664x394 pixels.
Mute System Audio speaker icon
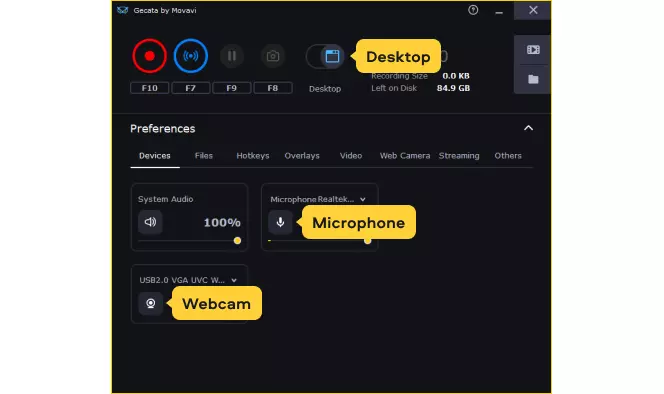coord(150,222)
